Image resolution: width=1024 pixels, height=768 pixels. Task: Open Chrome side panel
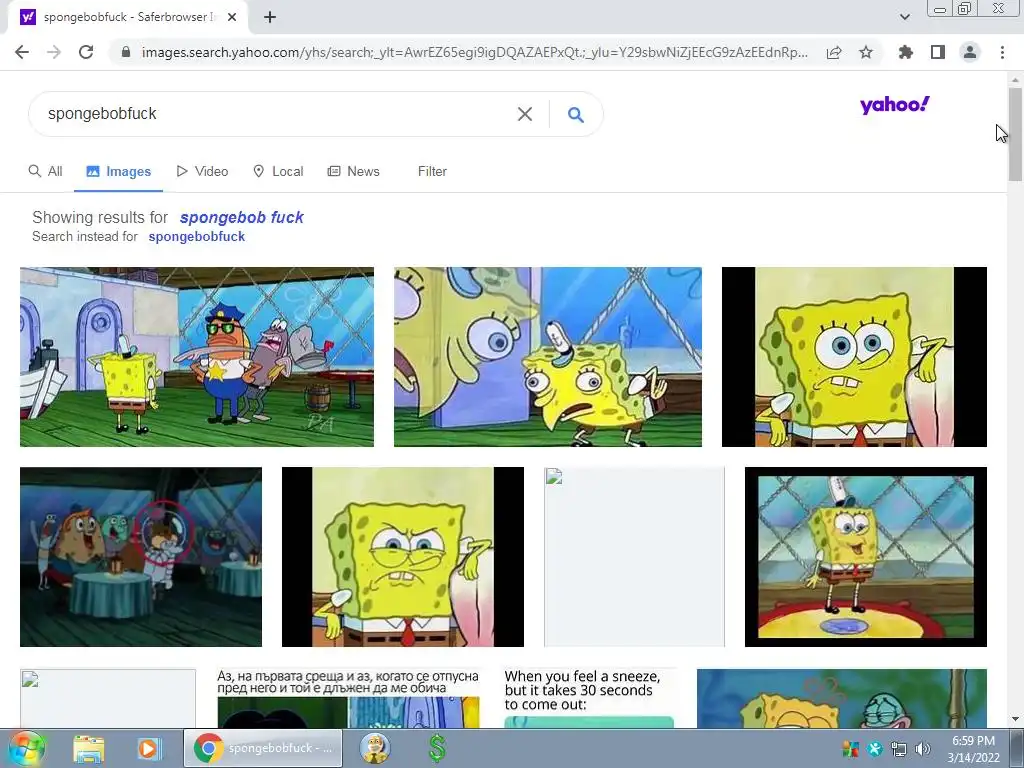tap(938, 52)
